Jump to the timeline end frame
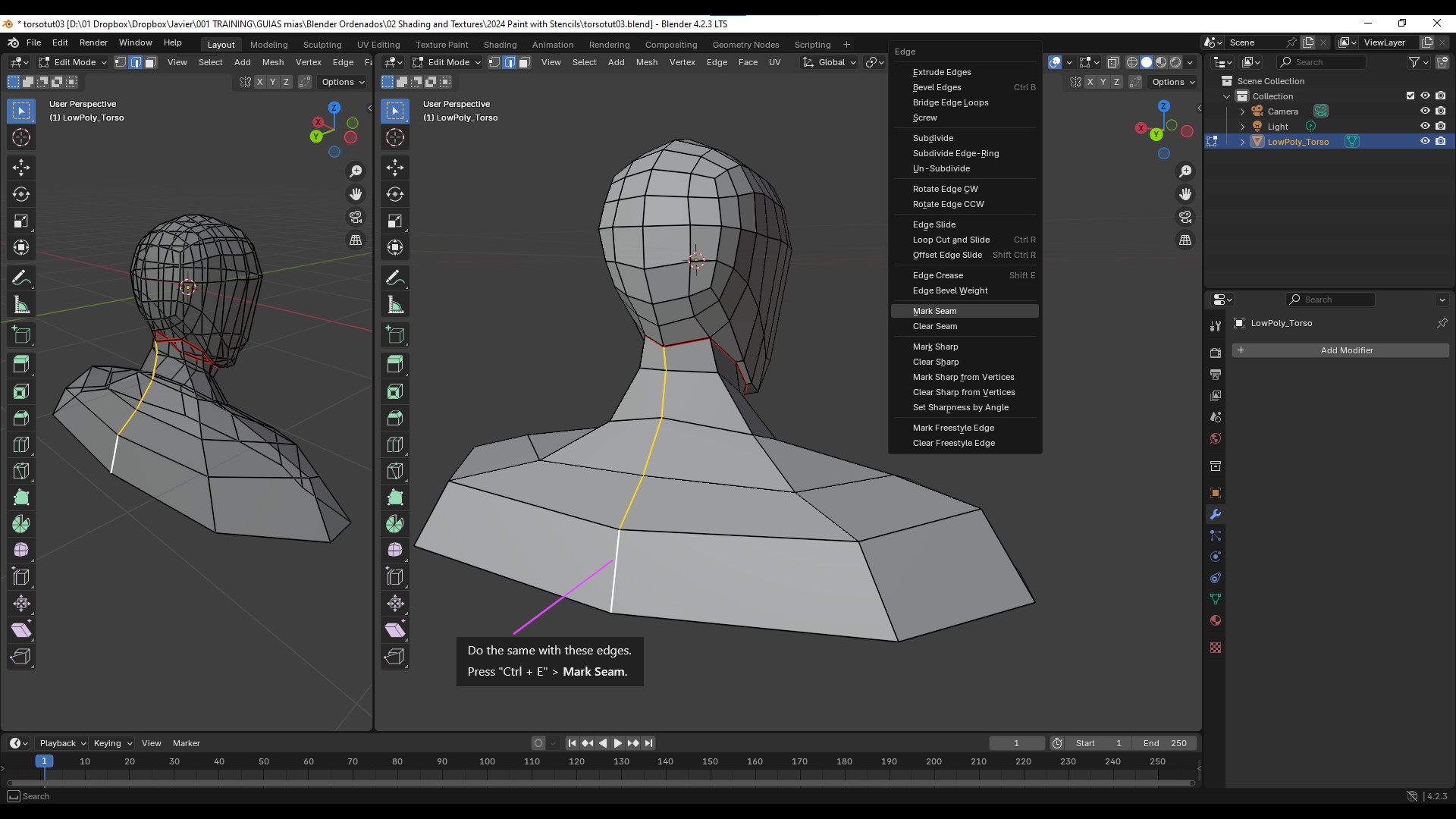The image size is (1456, 819). (x=648, y=743)
